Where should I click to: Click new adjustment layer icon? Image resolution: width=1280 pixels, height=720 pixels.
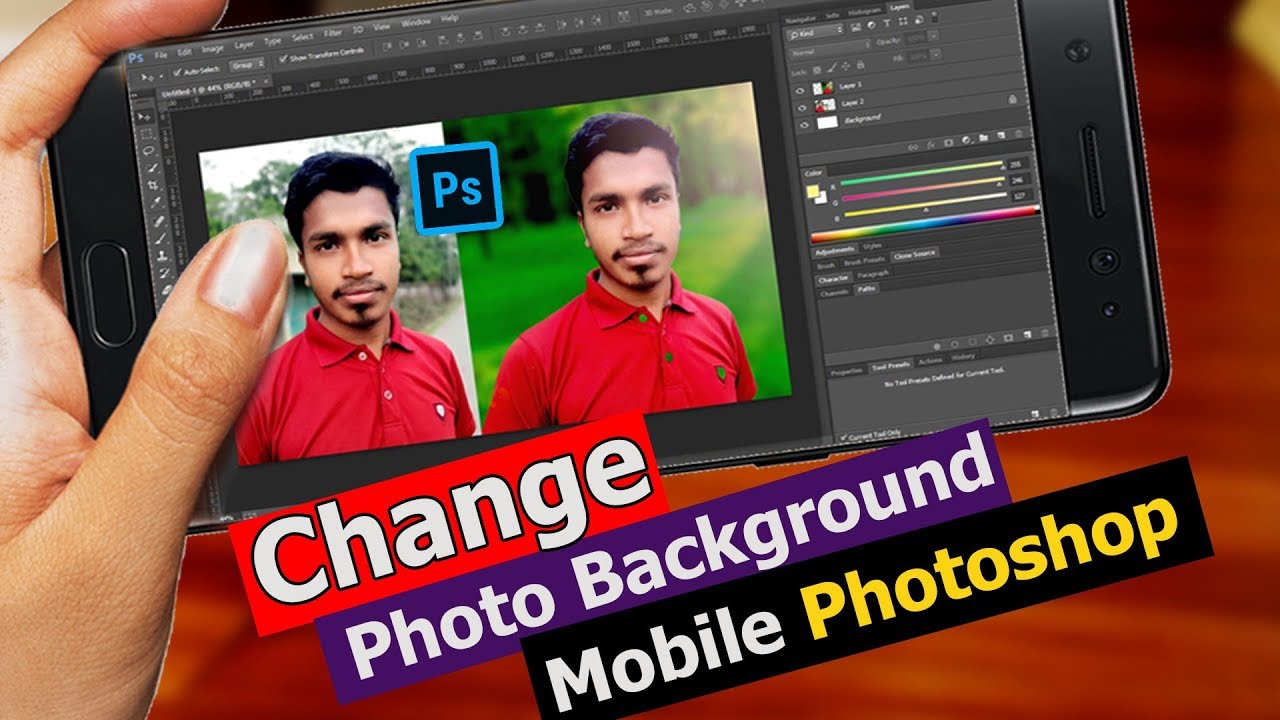click(966, 140)
